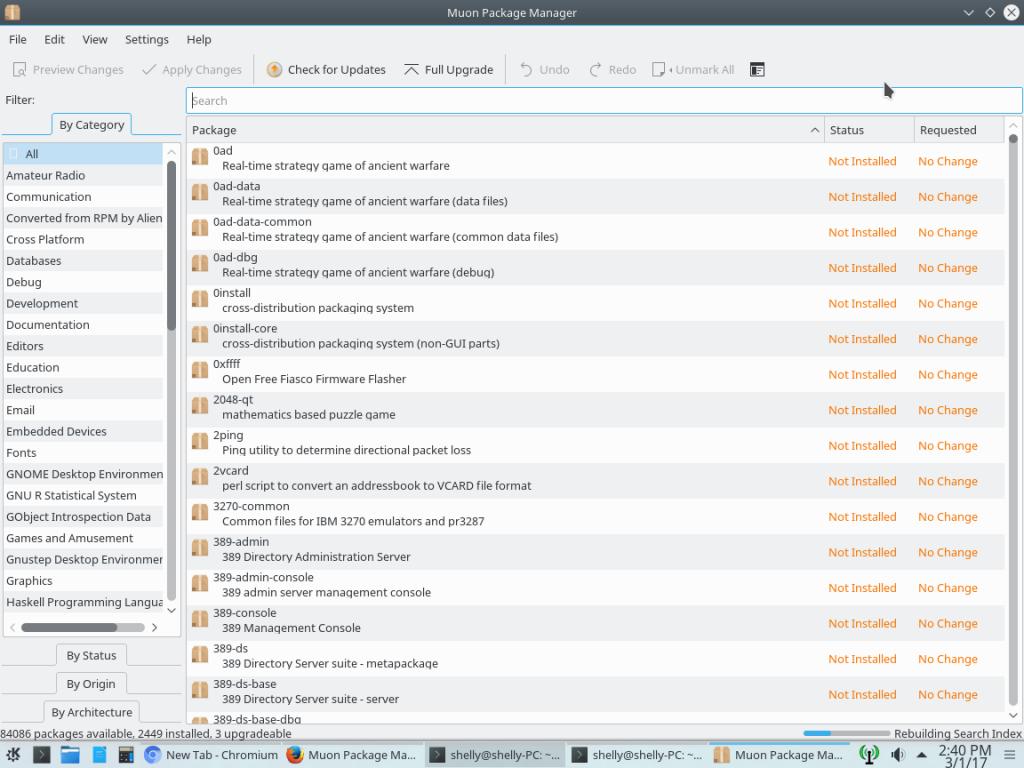Screen dimensions: 1024x768
Task: Open the KDE application launcher
Action: tap(14, 755)
